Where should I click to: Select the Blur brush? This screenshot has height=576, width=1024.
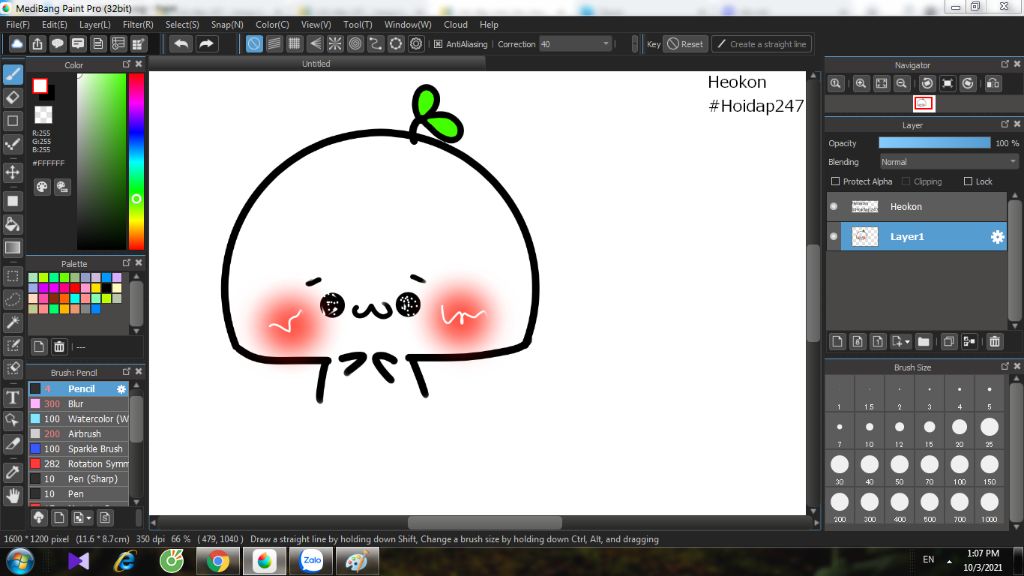pyautogui.click(x=78, y=404)
